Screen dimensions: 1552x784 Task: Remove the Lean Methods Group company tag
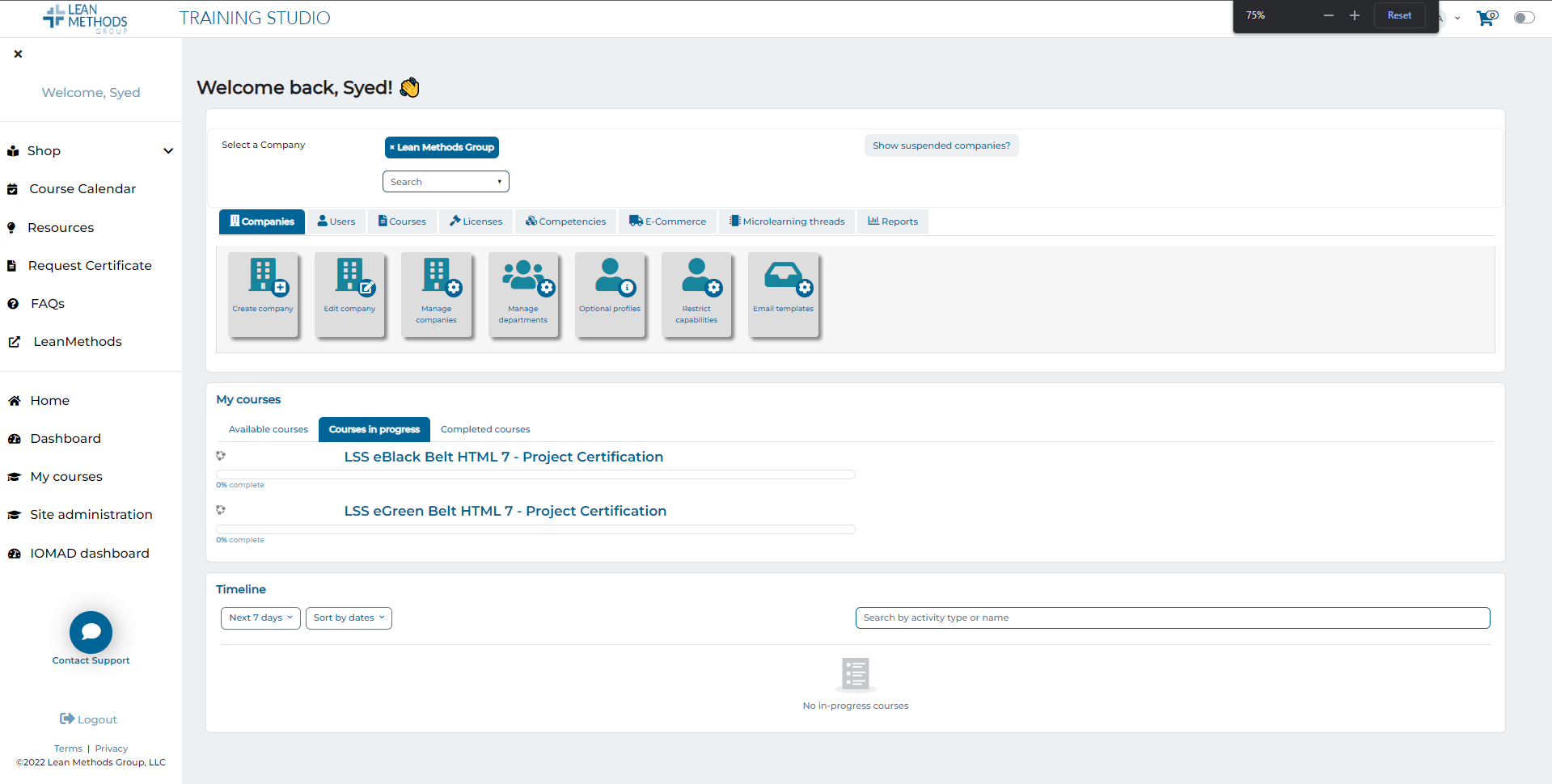pos(392,148)
